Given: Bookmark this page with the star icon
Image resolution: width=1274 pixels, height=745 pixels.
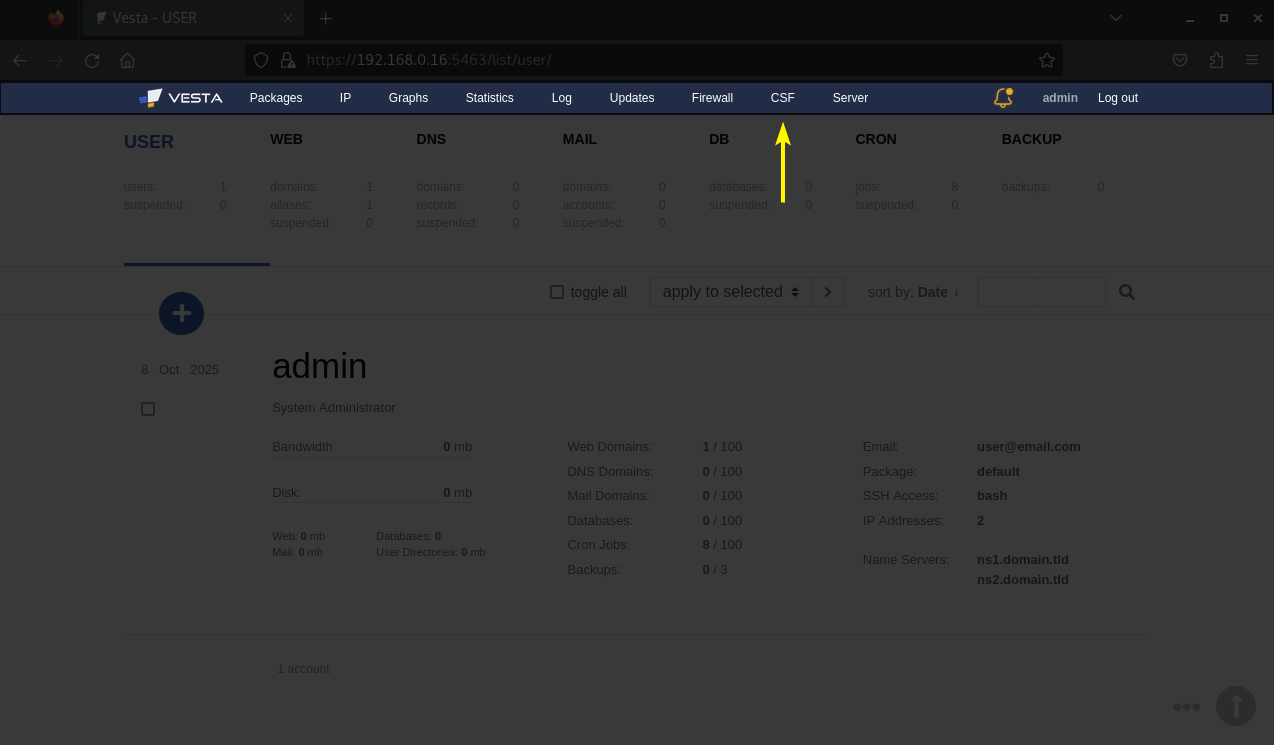Looking at the screenshot, I should coord(1047,60).
